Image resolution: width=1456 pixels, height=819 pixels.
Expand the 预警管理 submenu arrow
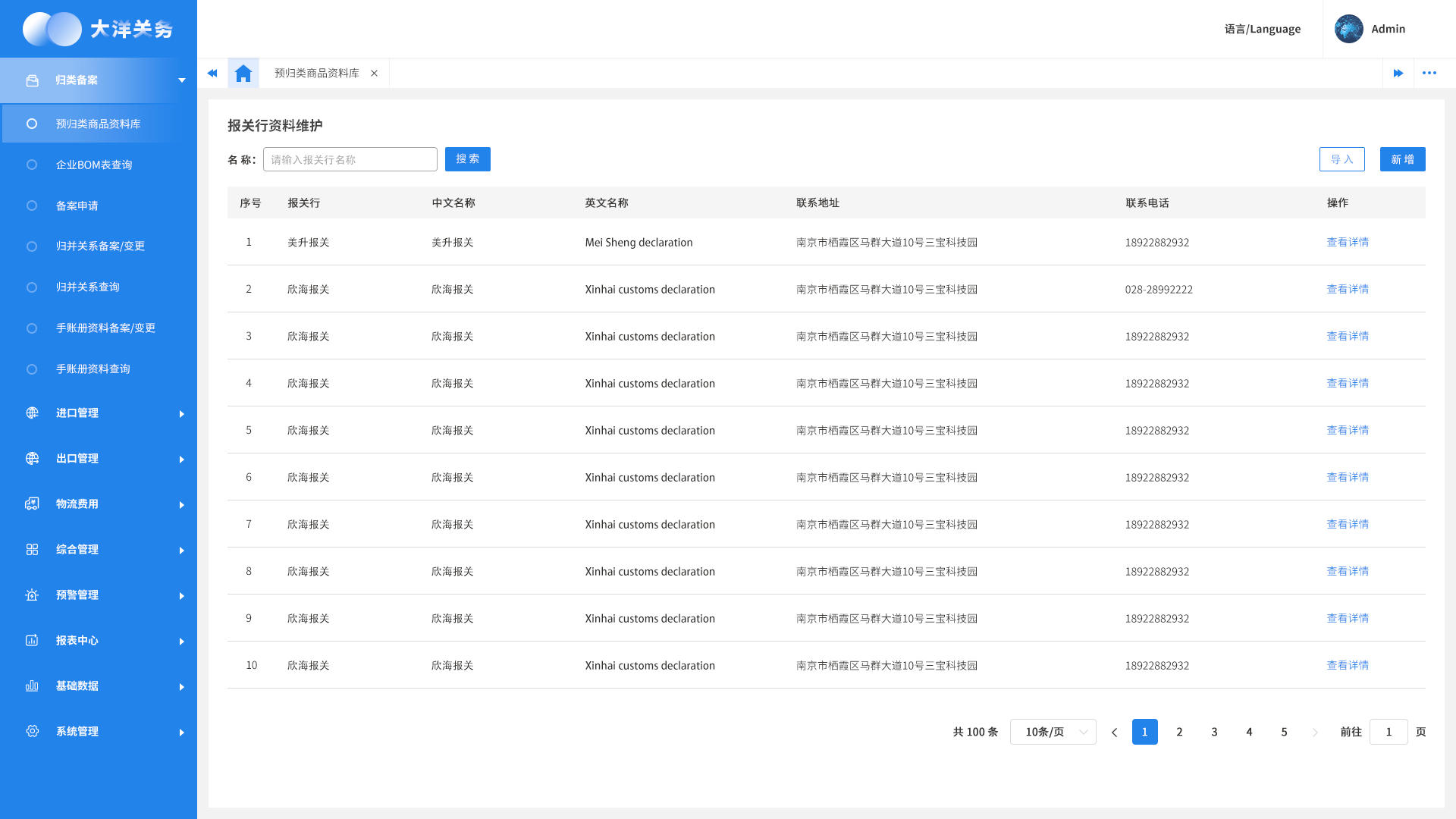[182, 596]
